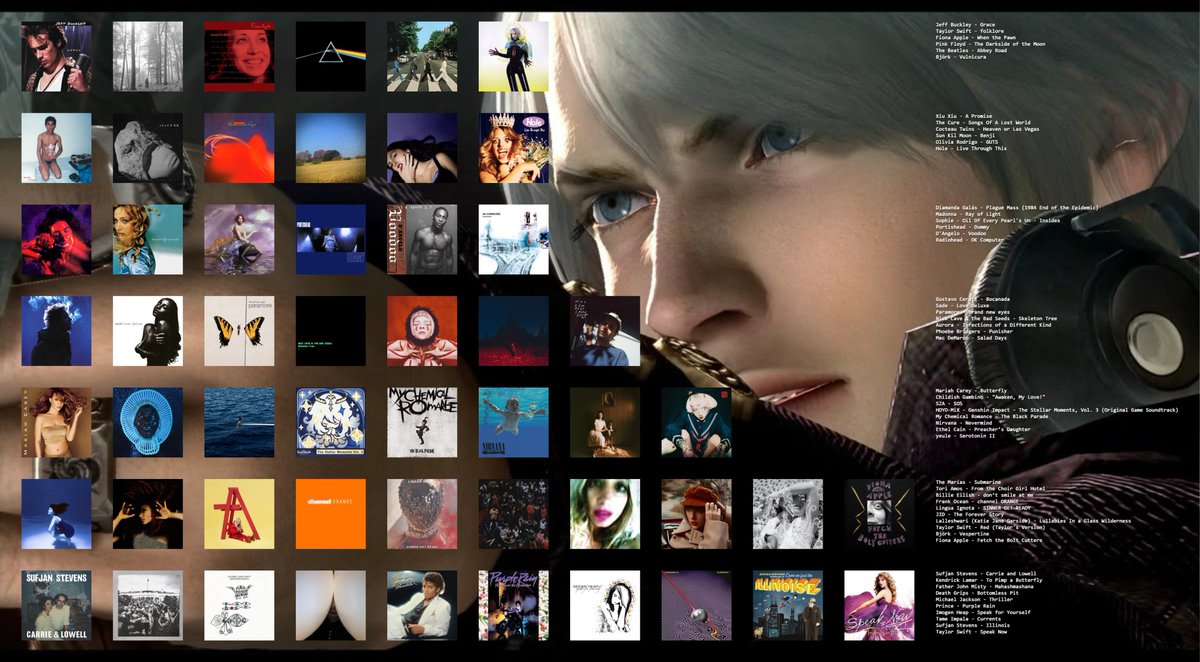Click the Beatles Abbey Road cover
The height and width of the screenshot is (662, 1200).
click(x=422, y=57)
